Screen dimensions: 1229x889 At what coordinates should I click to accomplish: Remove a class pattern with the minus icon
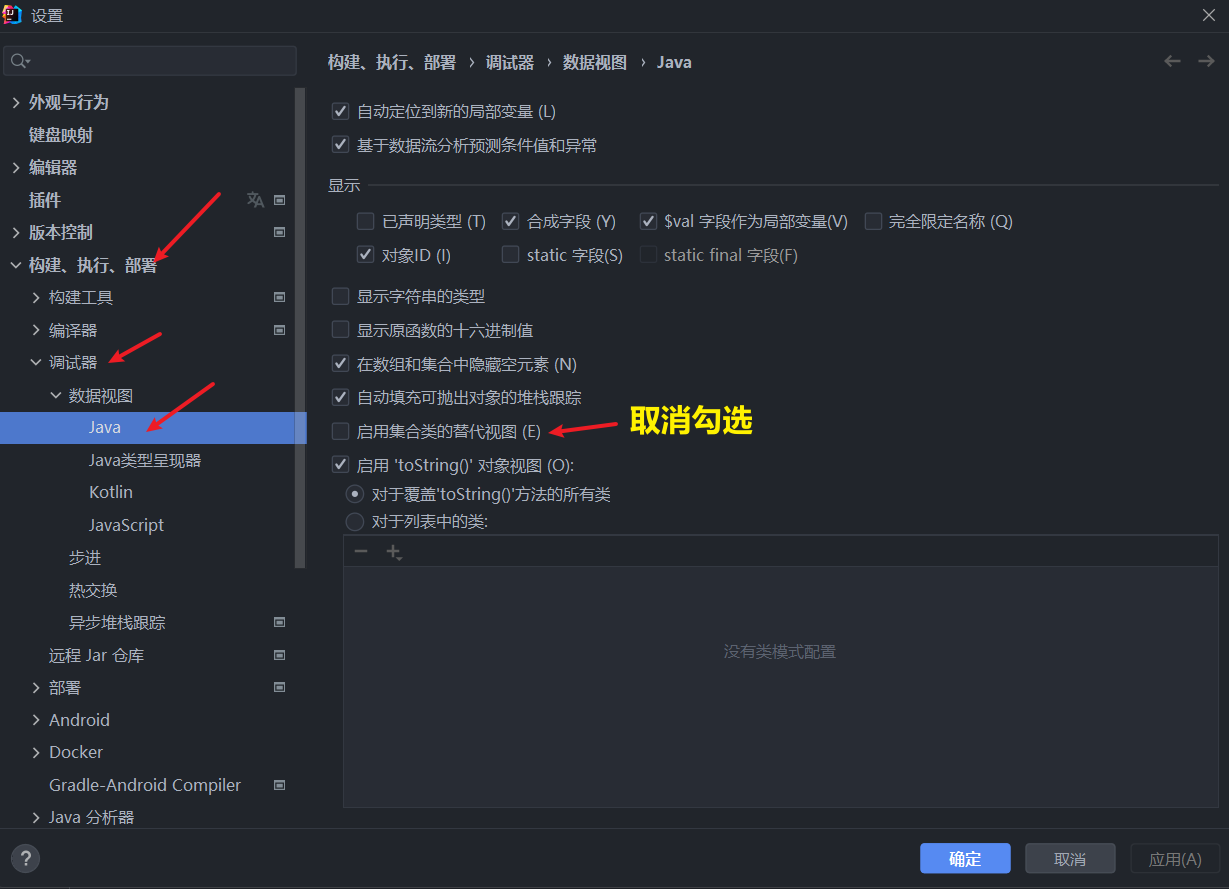[360, 551]
